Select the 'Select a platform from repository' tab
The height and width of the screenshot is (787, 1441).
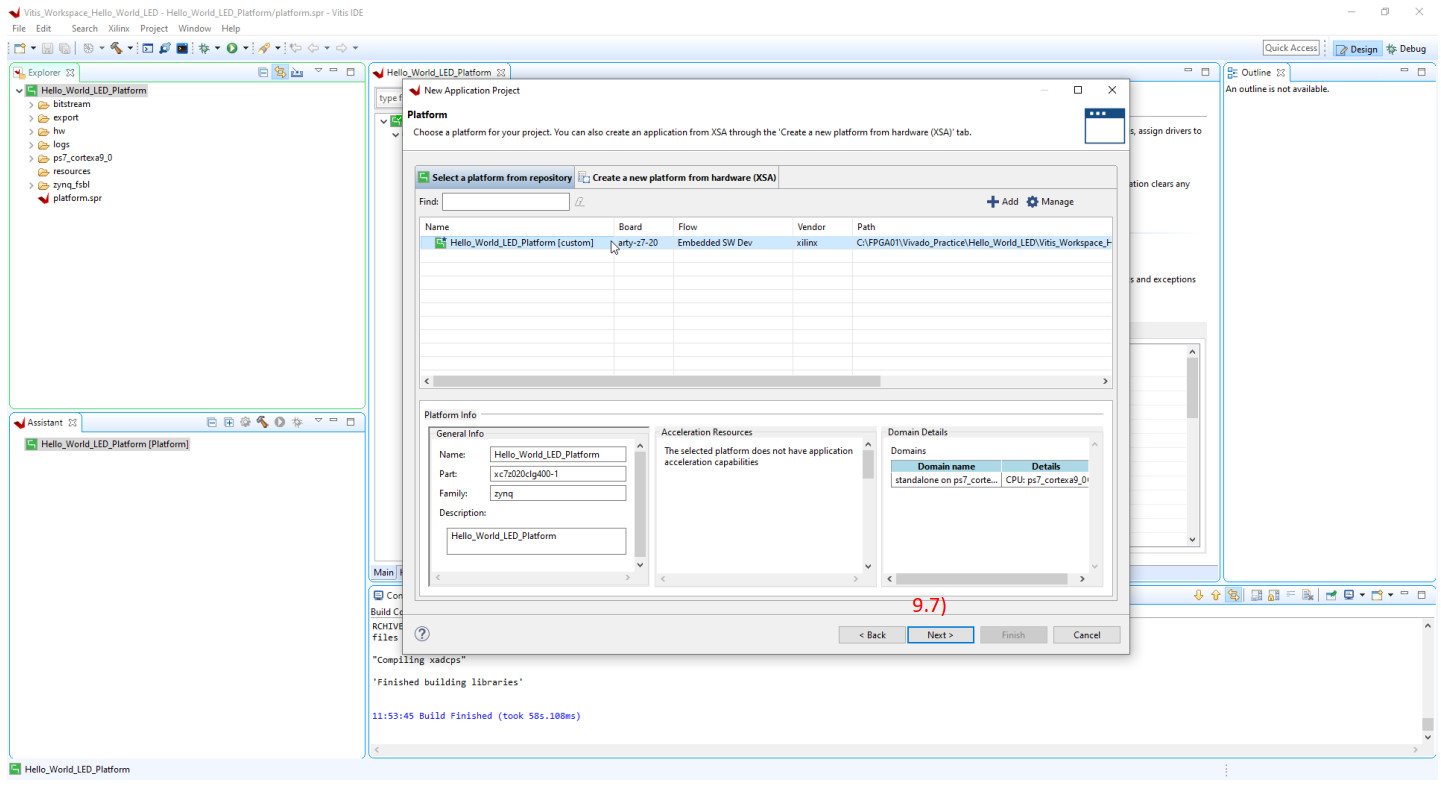coord(495,177)
